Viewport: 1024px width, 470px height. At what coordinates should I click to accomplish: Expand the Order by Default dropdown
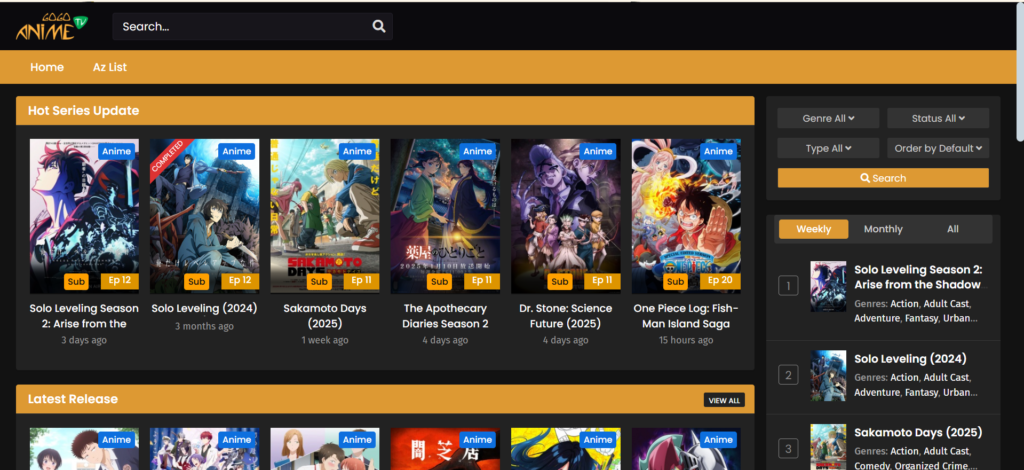938,148
